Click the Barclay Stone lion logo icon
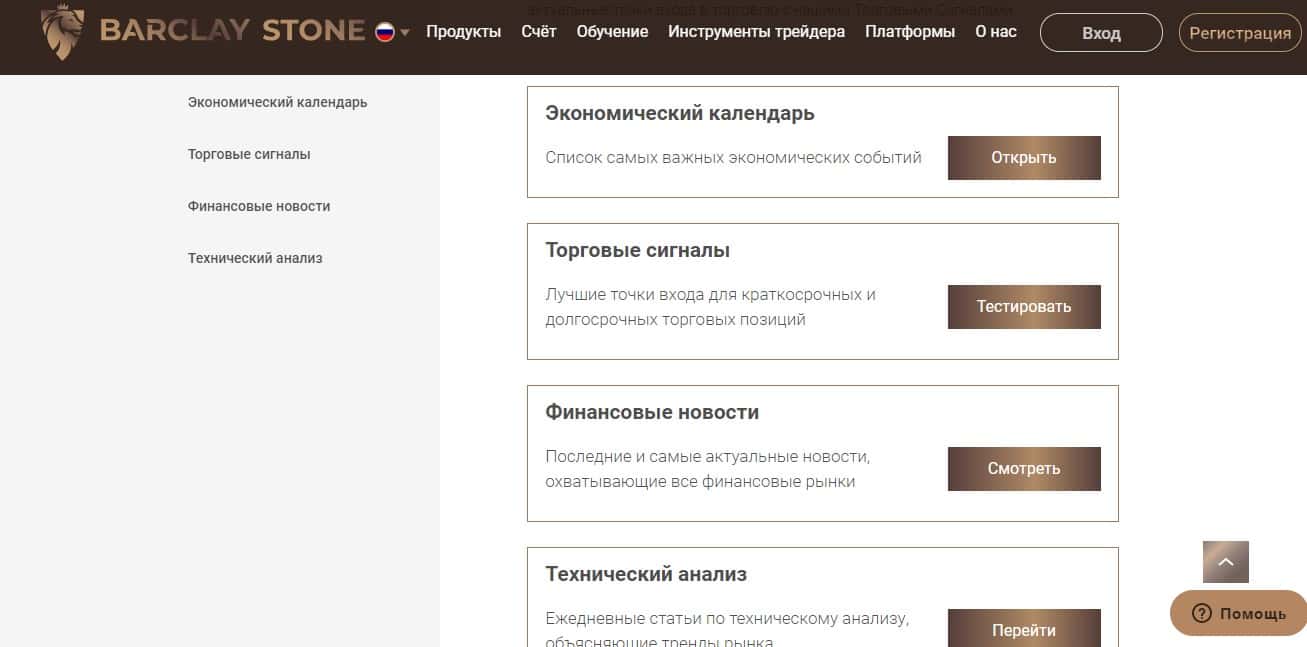This screenshot has height=647, width=1307. pyautogui.click(x=63, y=32)
